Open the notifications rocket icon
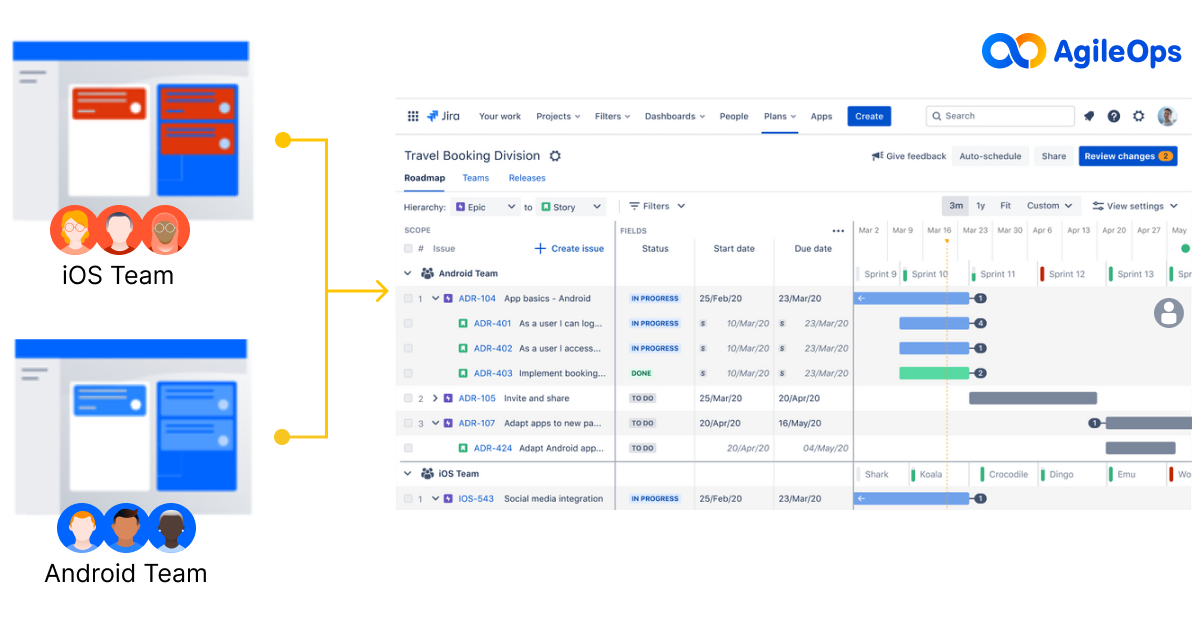 [1089, 116]
